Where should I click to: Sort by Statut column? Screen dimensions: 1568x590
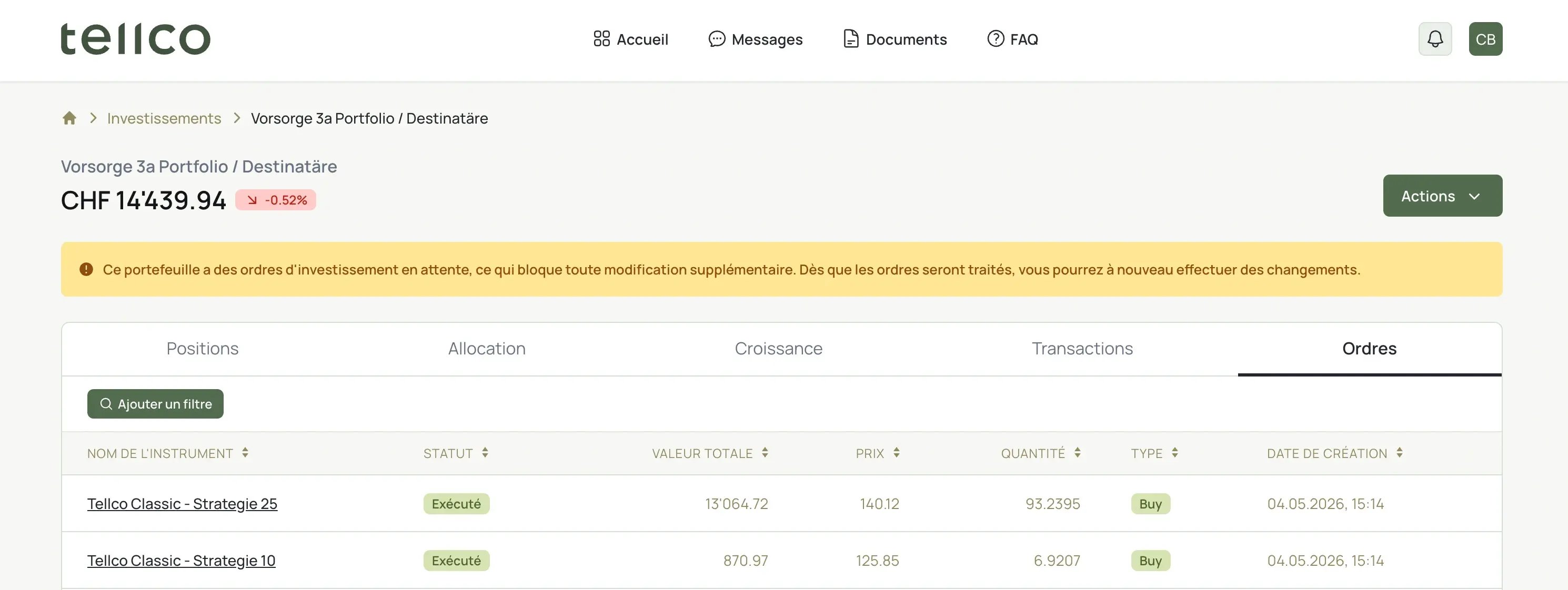456,453
